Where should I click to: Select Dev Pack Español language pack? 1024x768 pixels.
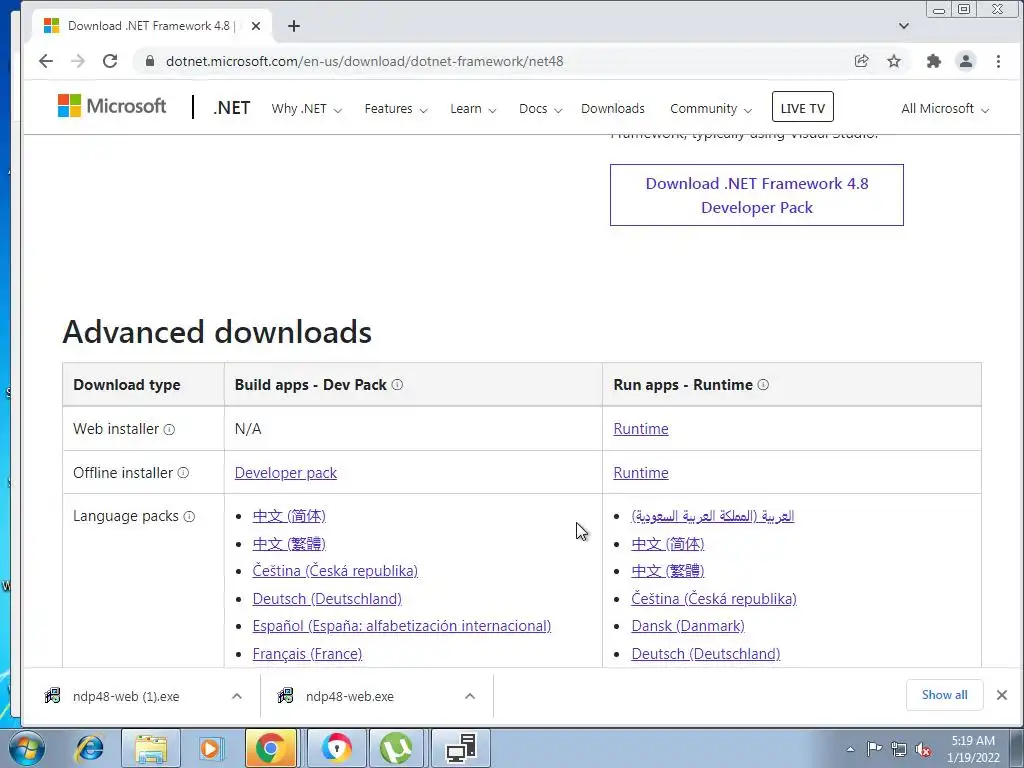coord(402,626)
